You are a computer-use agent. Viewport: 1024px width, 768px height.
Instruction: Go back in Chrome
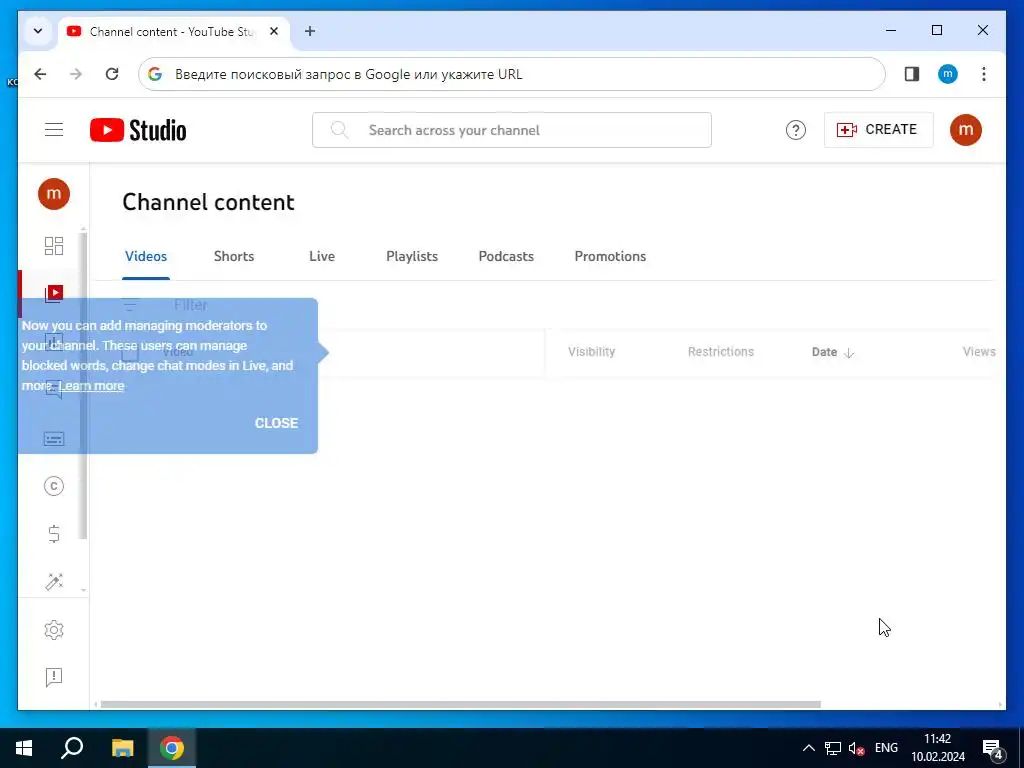pos(40,74)
